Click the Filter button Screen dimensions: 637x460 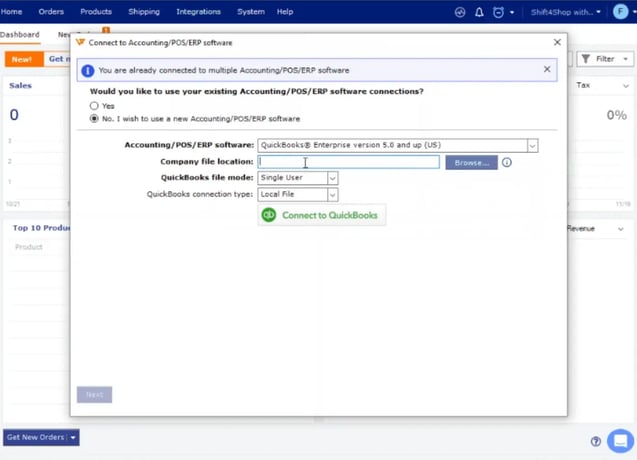[605, 59]
